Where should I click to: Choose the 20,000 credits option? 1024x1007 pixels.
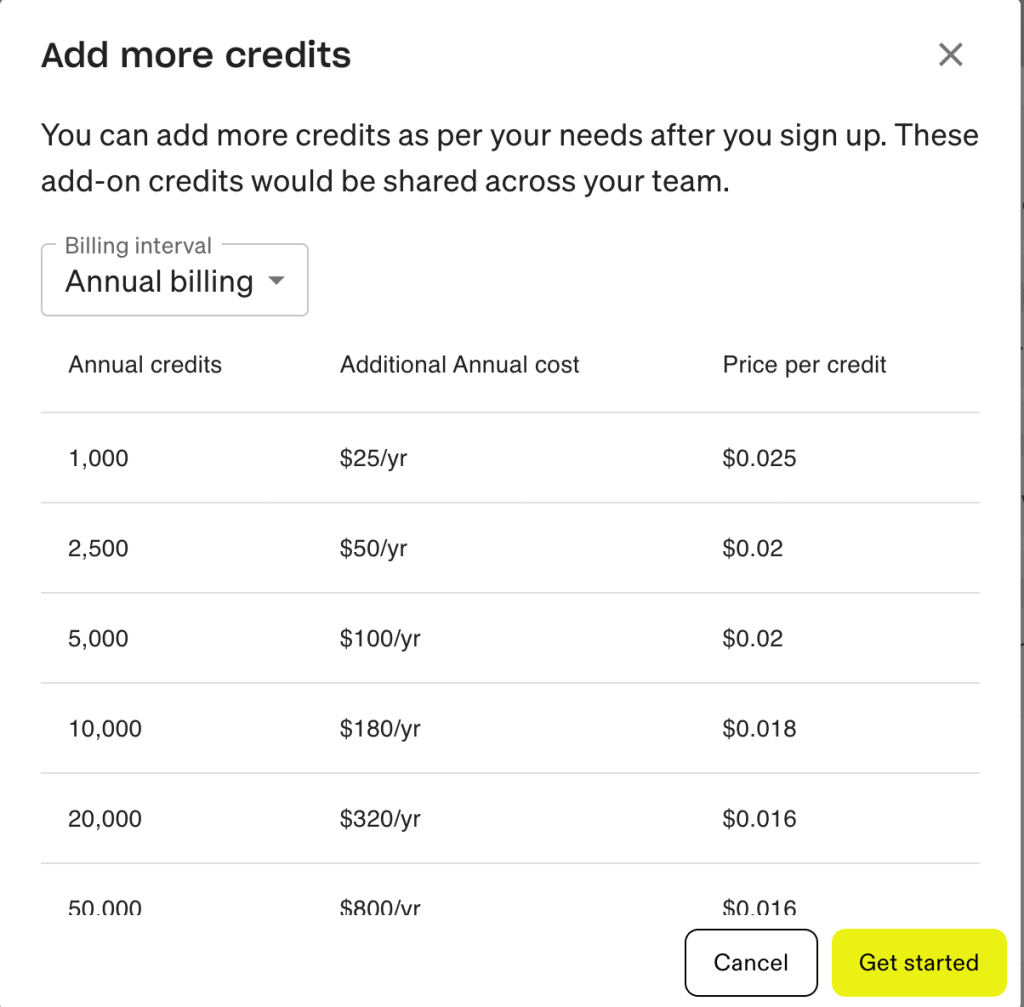click(104, 818)
